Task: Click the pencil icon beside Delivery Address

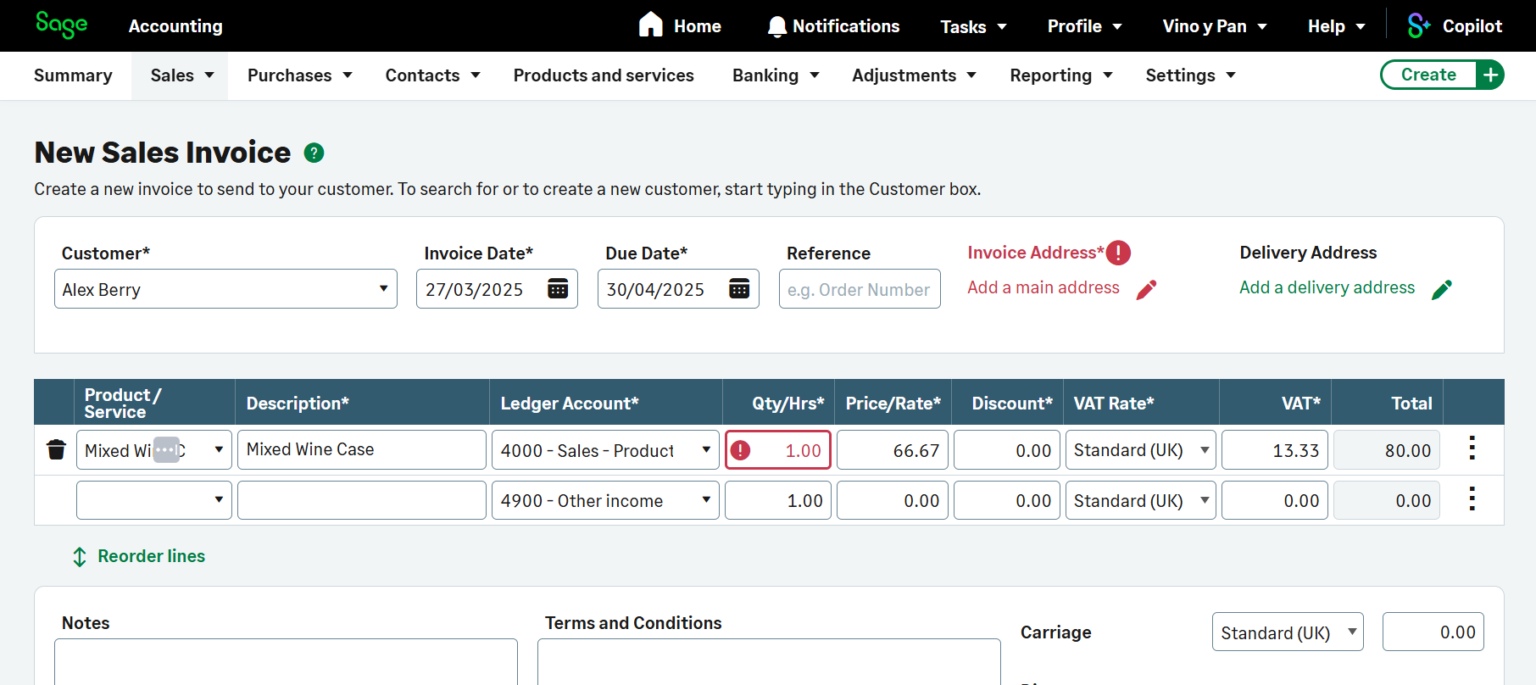Action: coord(1442,289)
